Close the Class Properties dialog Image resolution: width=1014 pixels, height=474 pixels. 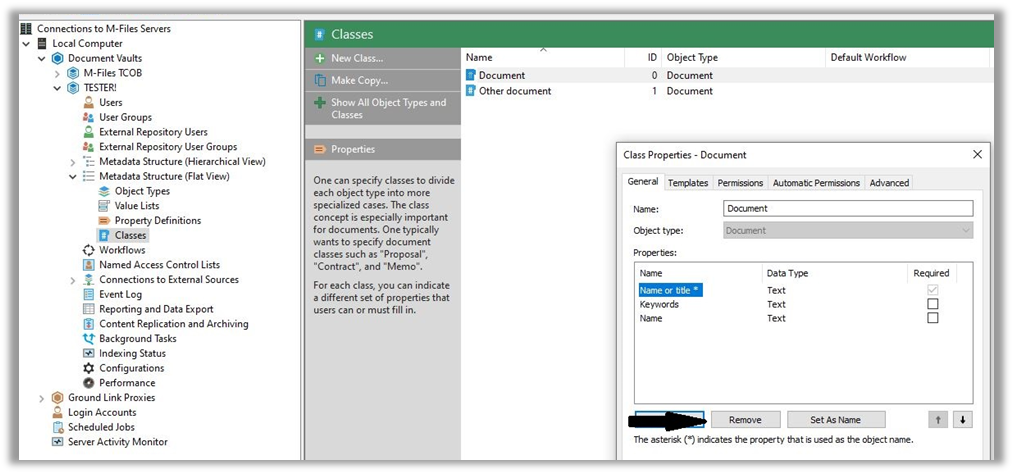pos(977,155)
